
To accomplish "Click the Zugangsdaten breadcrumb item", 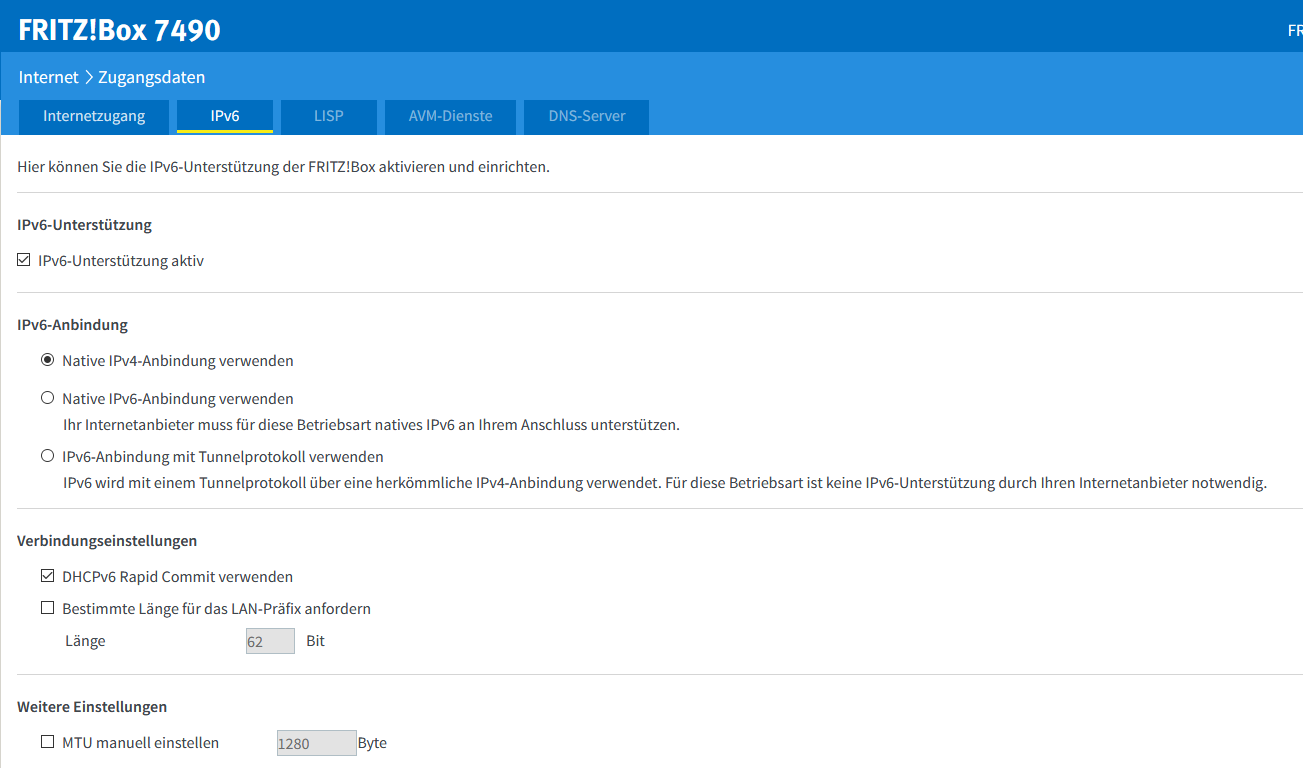I will point(151,77).
